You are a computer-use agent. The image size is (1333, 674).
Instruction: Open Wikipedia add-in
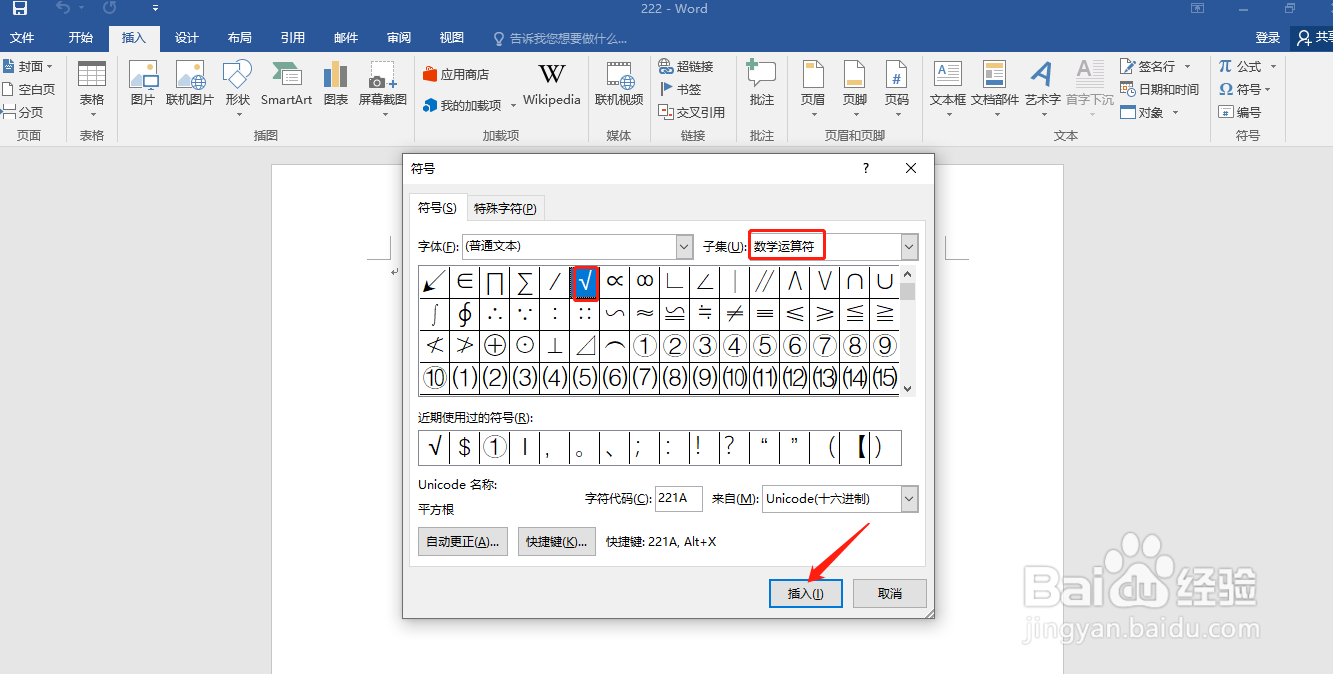point(552,85)
